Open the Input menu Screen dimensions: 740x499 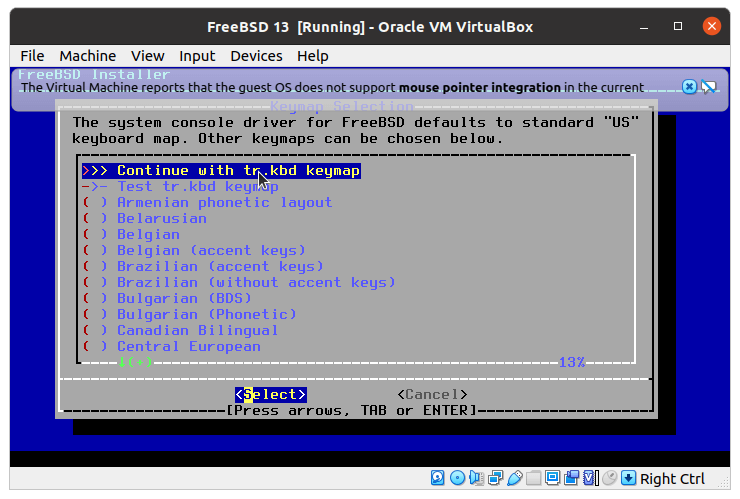(197, 56)
